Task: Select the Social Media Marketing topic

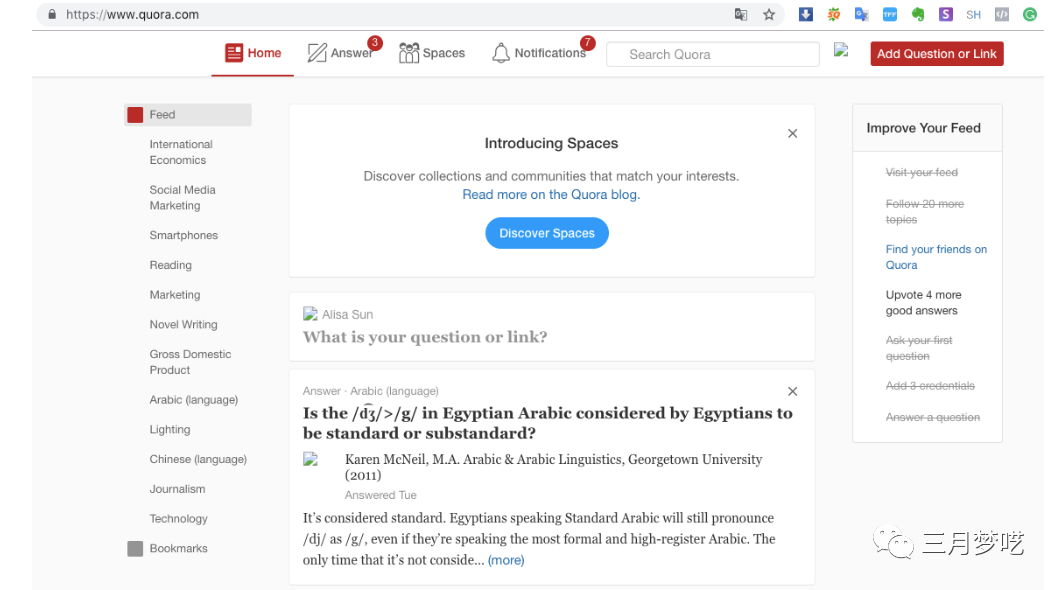Action: (x=182, y=198)
